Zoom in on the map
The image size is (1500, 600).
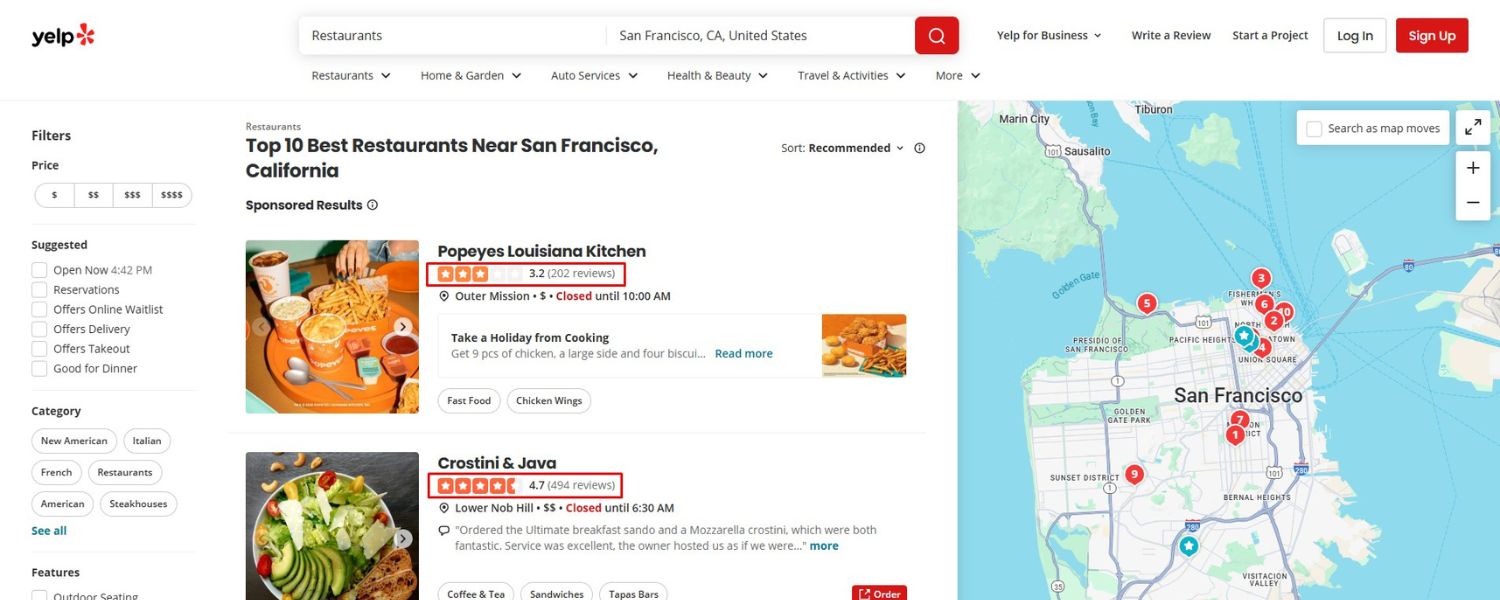[1473, 168]
